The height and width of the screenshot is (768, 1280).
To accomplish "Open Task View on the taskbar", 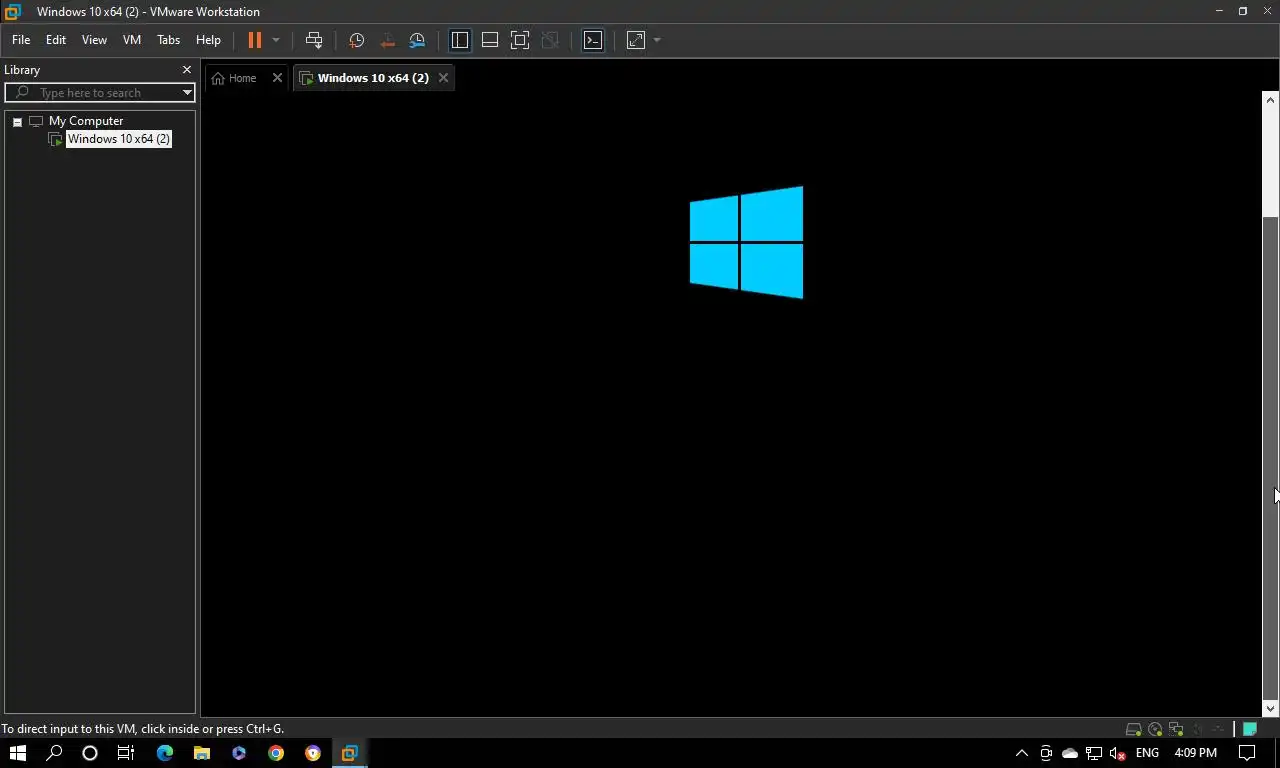I will click(x=126, y=753).
